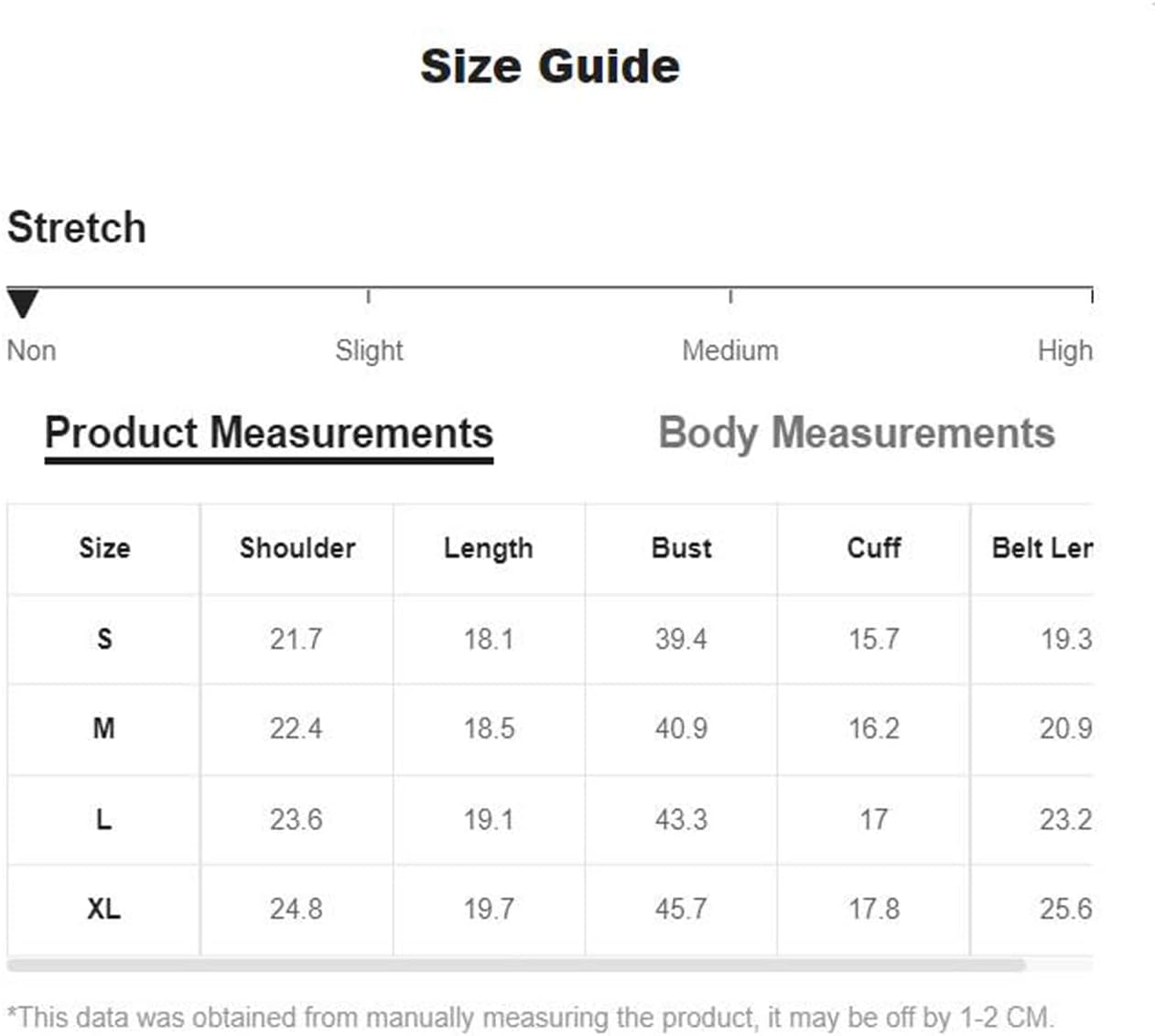
Task: Click the Bust column header
Action: coord(682,547)
